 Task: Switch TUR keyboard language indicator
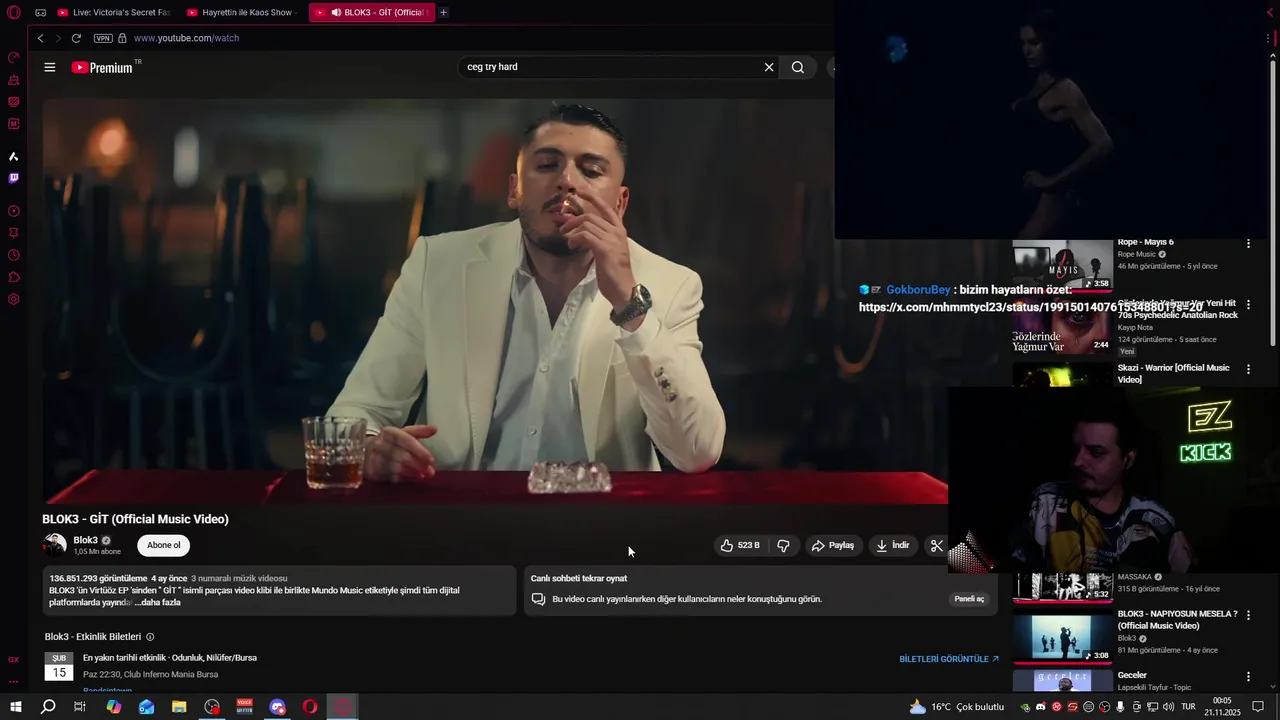(1188, 707)
